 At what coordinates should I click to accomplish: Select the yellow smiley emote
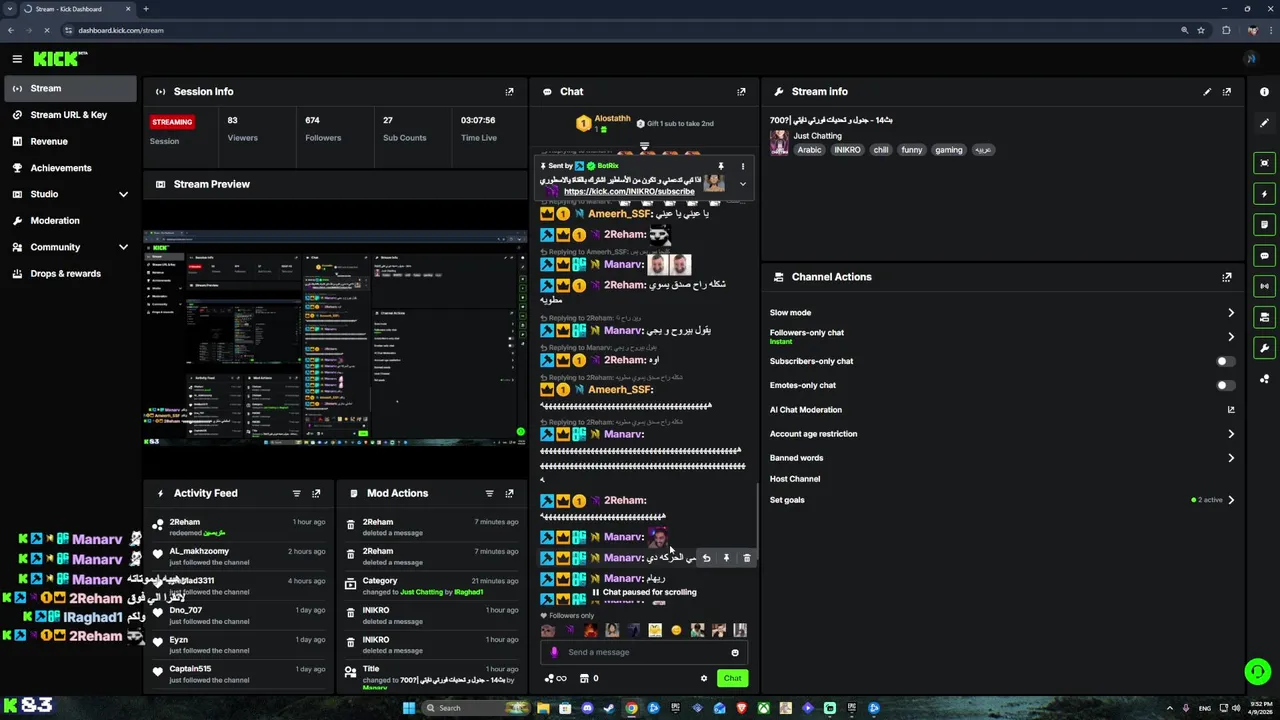(x=676, y=630)
